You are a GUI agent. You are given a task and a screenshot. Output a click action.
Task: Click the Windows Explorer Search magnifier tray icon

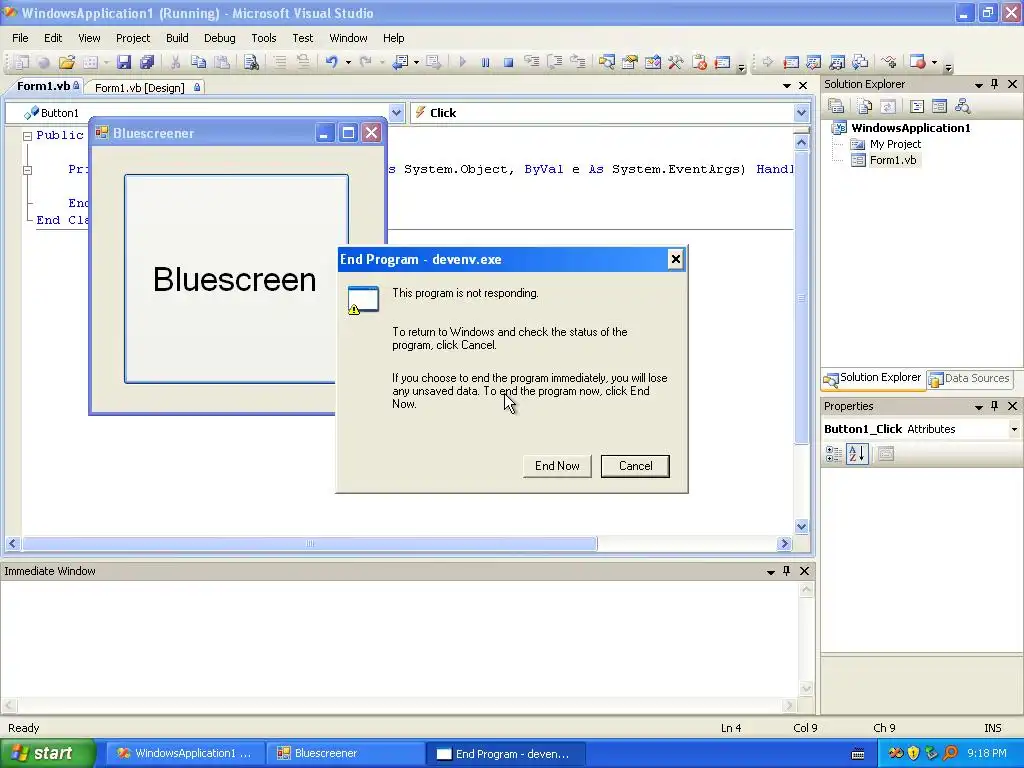tap(950, 753)
